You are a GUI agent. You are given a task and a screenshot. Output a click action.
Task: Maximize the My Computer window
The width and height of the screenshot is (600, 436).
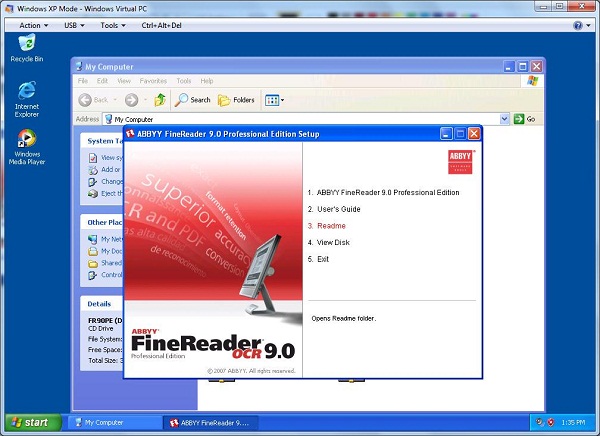523,67
